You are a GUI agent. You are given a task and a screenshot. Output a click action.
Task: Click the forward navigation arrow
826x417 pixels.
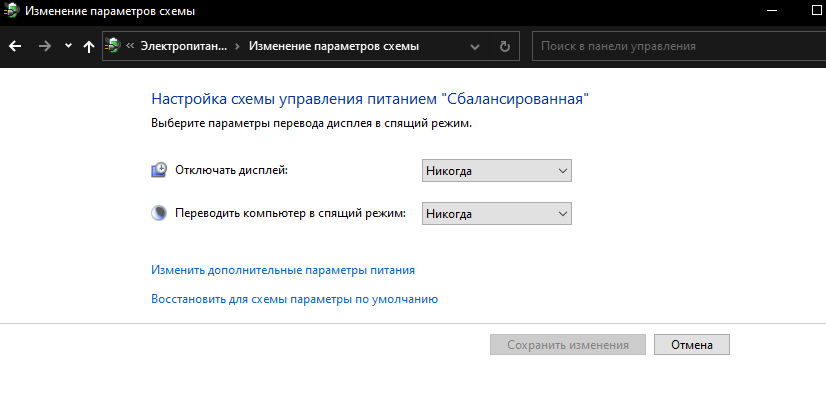(45, 46)
